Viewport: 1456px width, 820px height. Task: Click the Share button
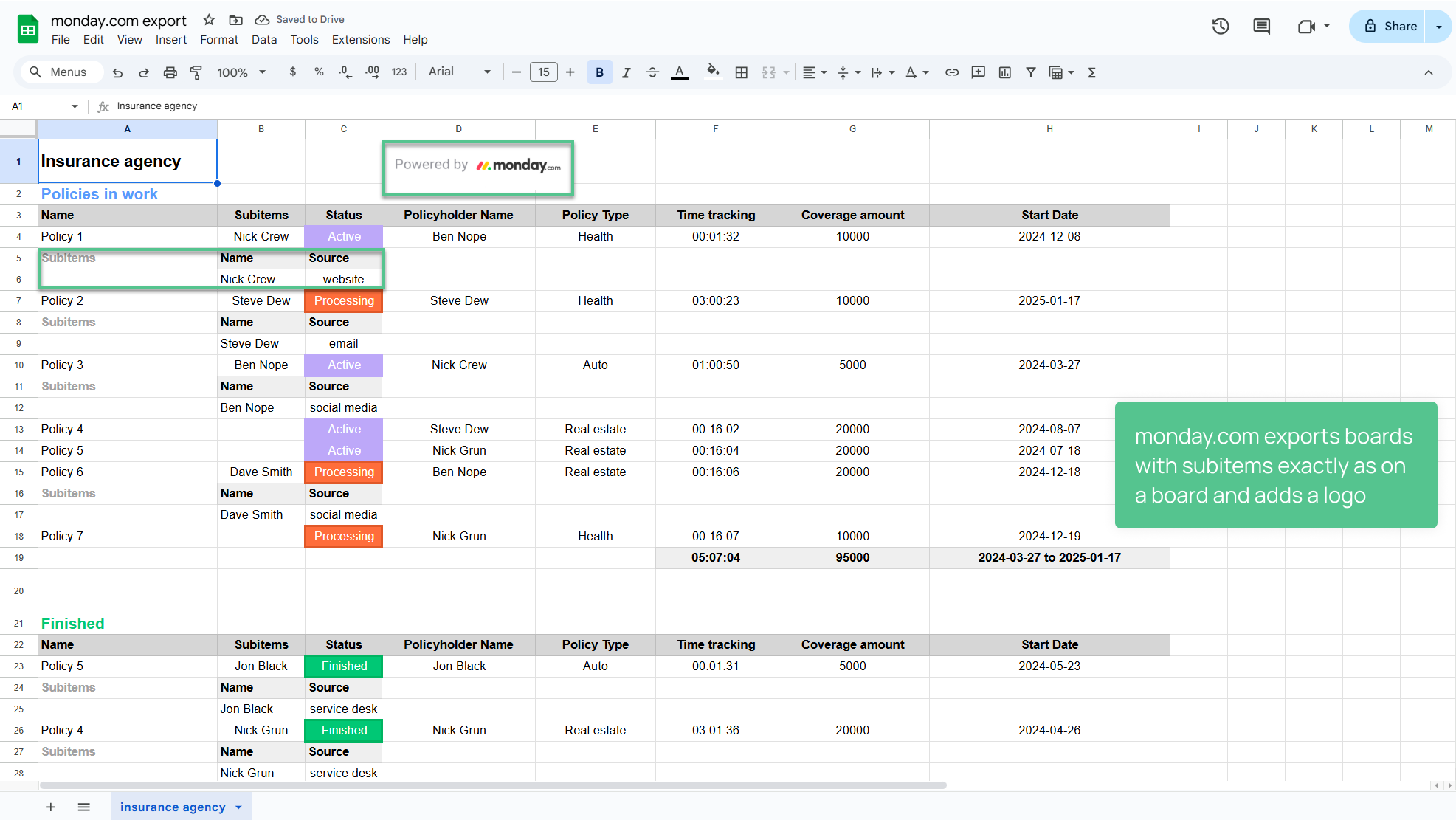click(x=1387, y=27)
